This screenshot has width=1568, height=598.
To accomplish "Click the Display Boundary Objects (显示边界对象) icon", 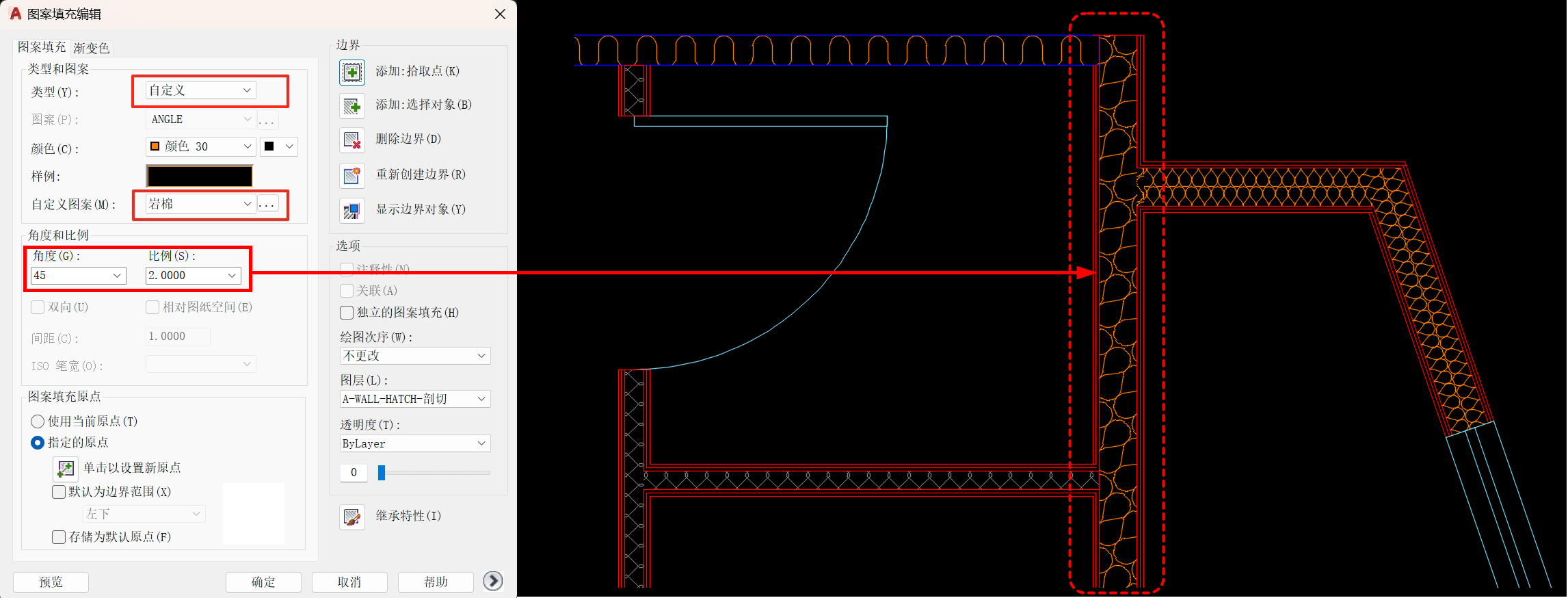I will click(x=351, y=210).
